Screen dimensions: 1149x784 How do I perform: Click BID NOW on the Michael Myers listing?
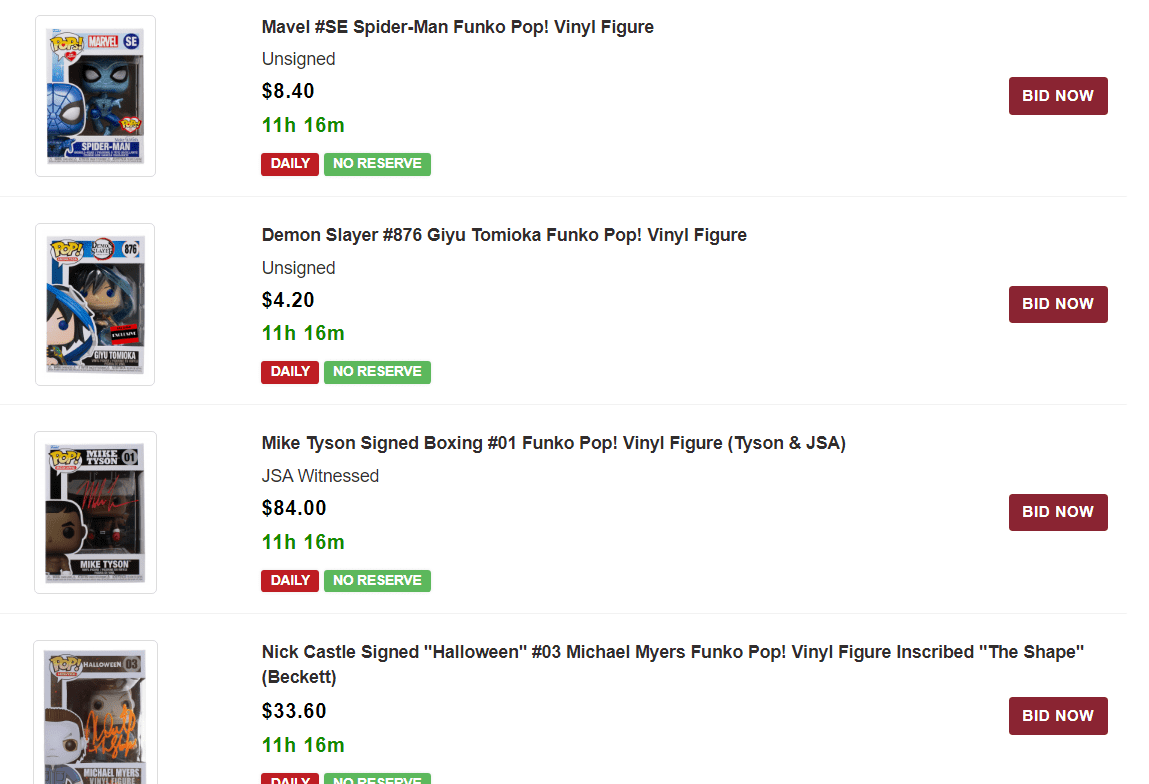[x=1057, y=715]
